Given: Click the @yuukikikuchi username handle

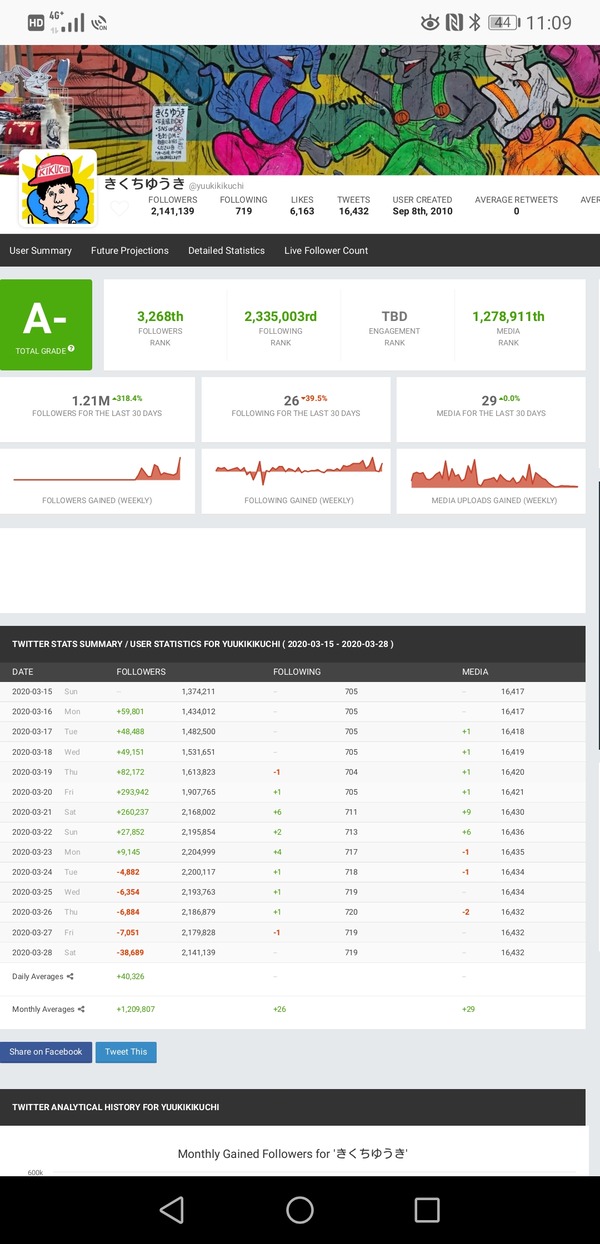Looking at the screenshot, I should (x=216, y=186).
